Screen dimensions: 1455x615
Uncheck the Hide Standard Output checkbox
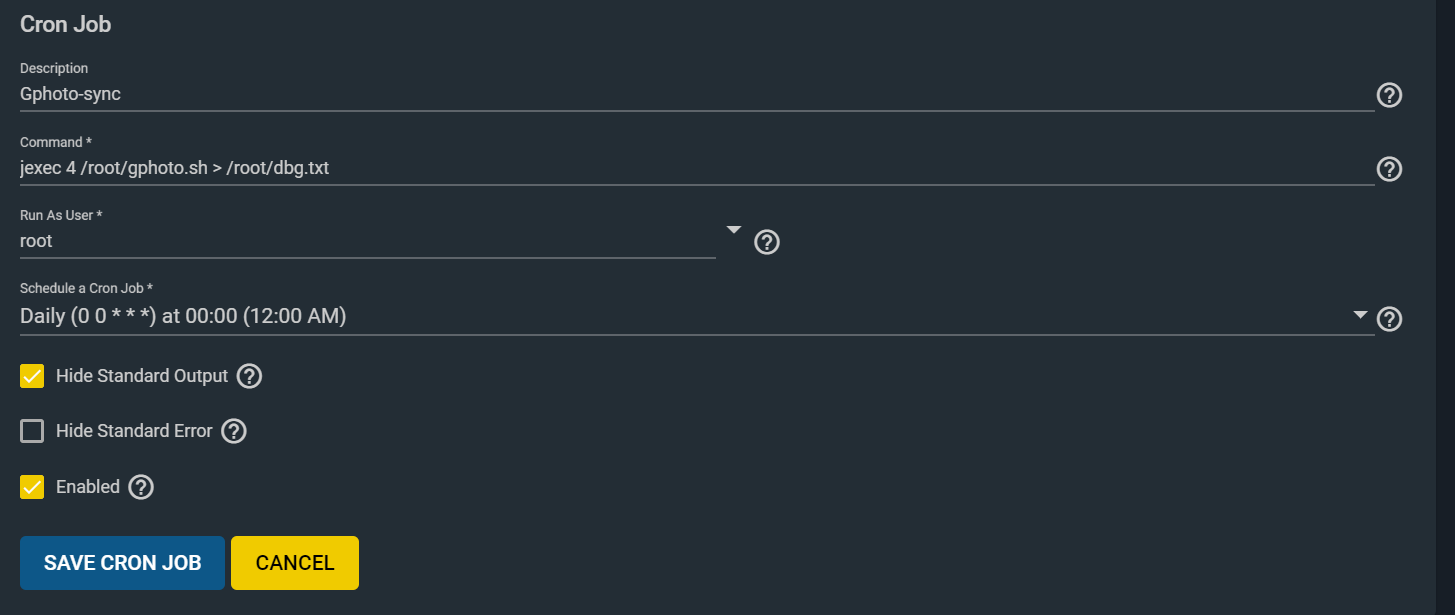pyautogui.click(x=32, y=376)
